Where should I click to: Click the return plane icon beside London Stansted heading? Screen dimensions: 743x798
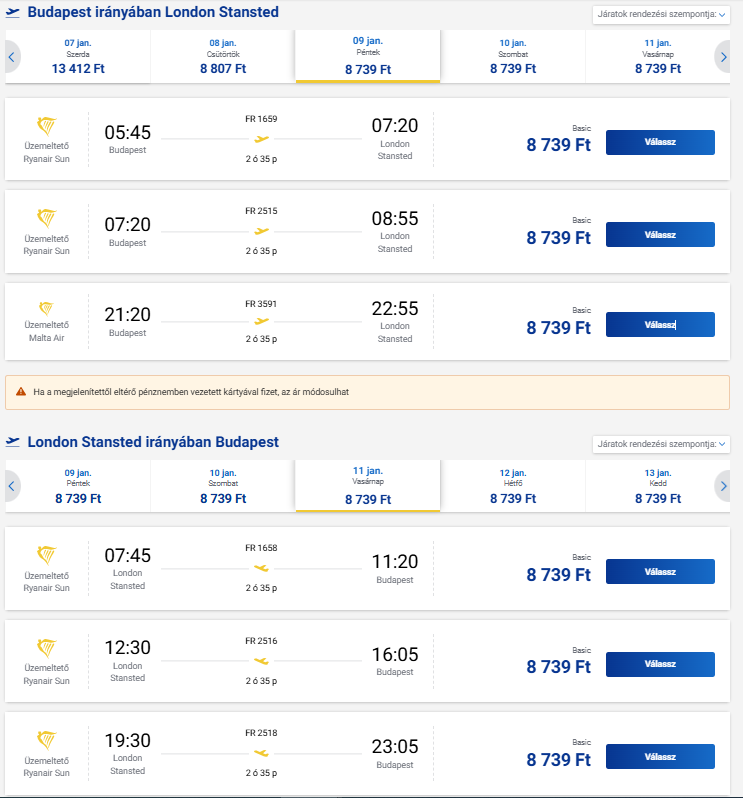pos(14,442)
